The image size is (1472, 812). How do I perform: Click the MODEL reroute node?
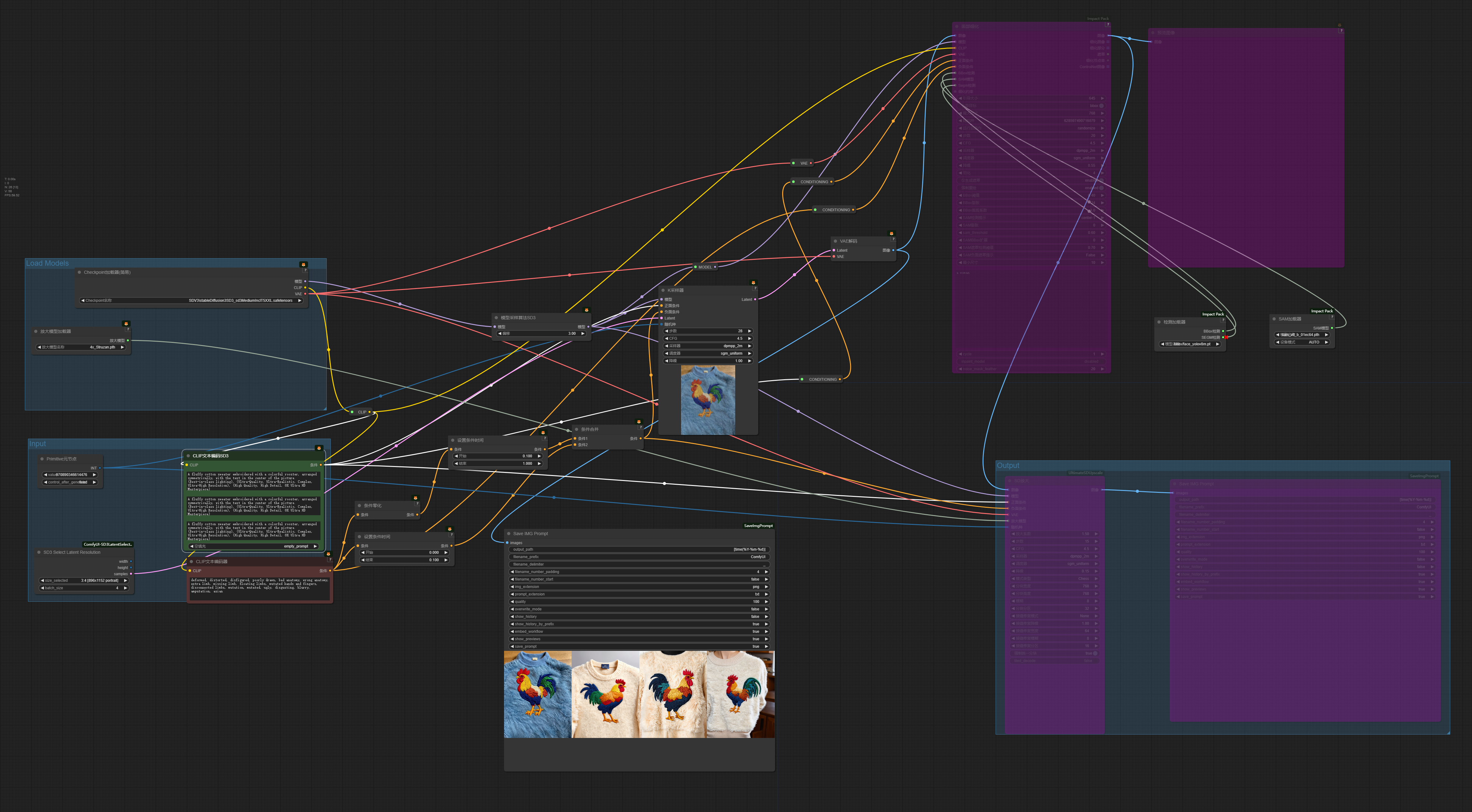pyautogui.click(x=705, y=267)
